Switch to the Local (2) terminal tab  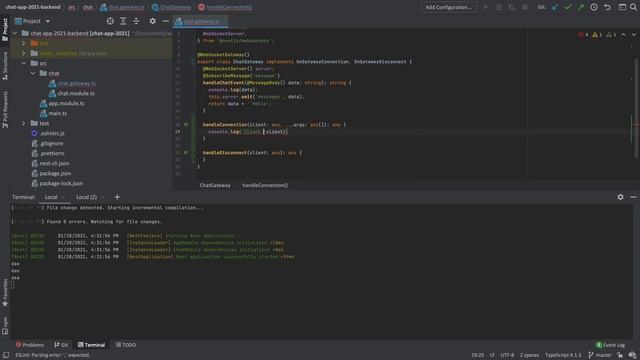pyautogui.click(x=87, y=197)
